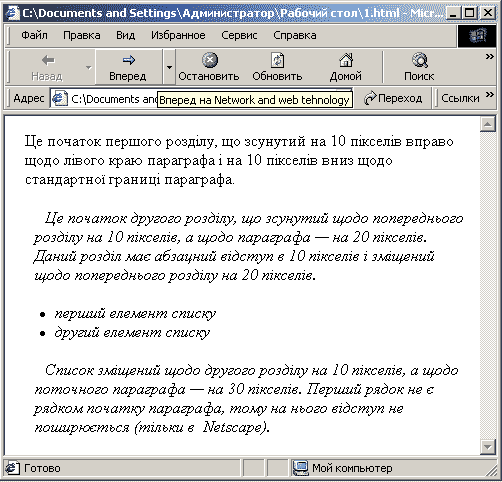Open the dropdown arrow next to Назад

[89, 68]
